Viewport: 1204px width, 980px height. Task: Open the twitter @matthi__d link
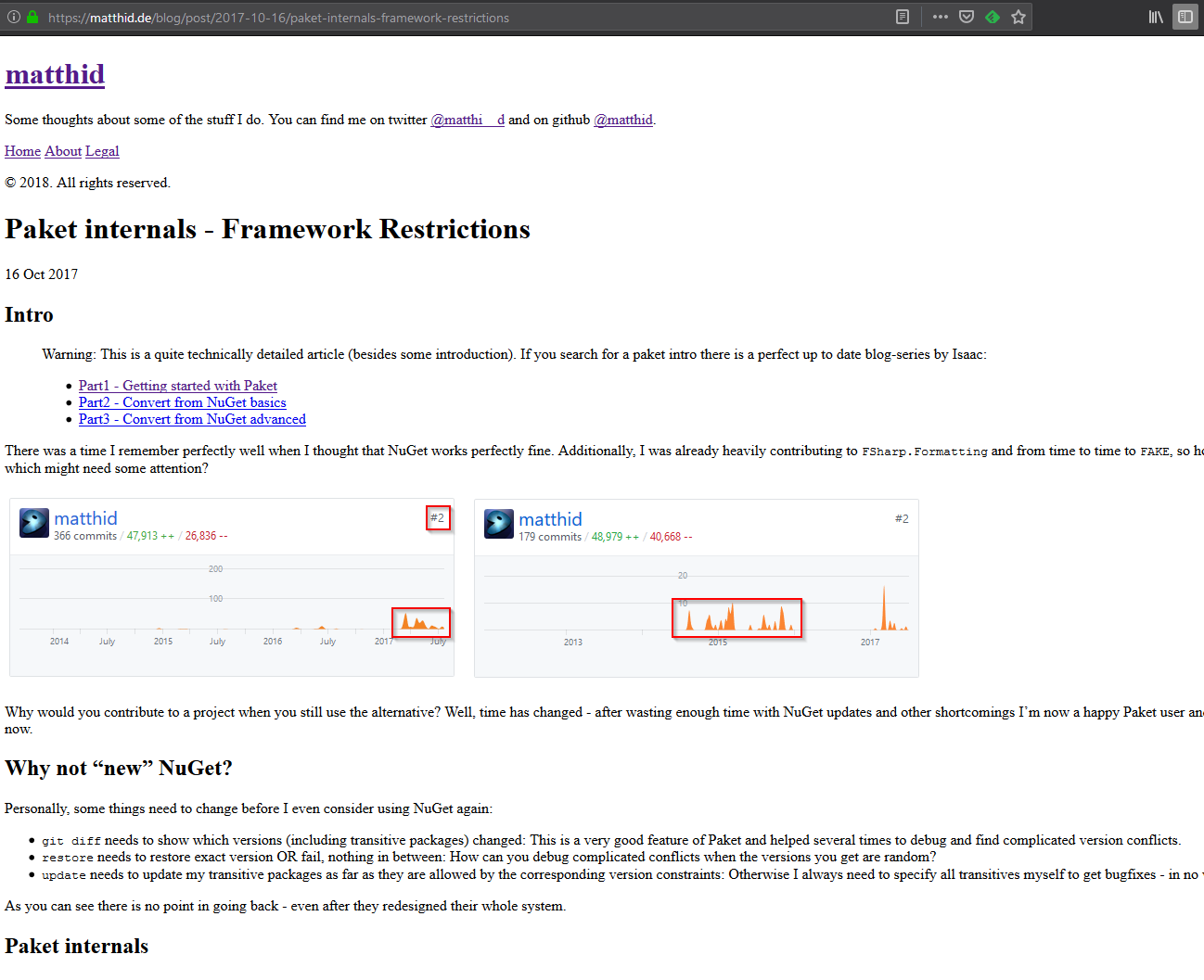click(468, 120)
